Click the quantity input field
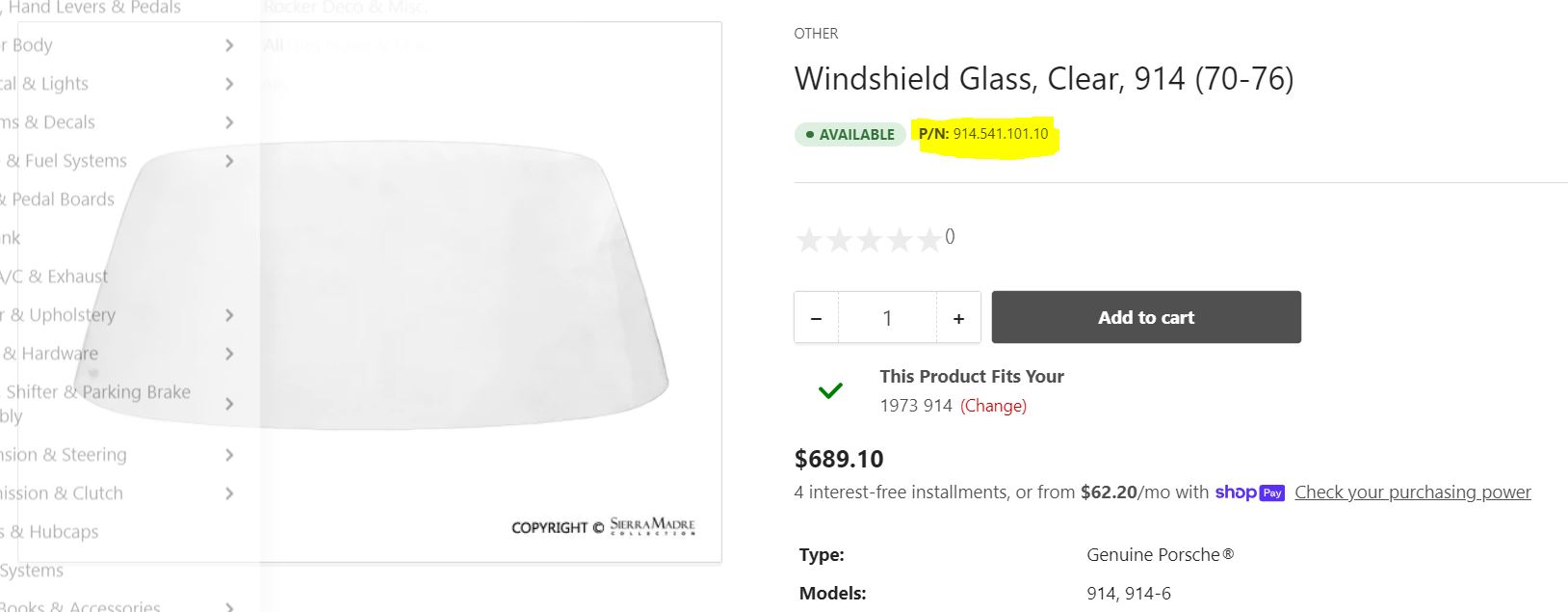The height and width of the screenshot is (612, 1568). (887, 318)
